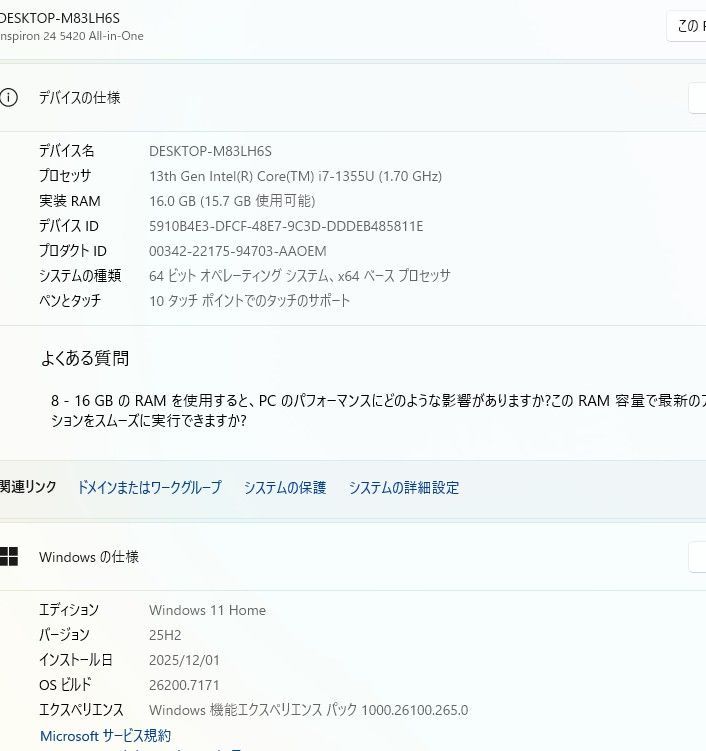Select pen and touch value 10 タッチ ポイント

[250, 301]
